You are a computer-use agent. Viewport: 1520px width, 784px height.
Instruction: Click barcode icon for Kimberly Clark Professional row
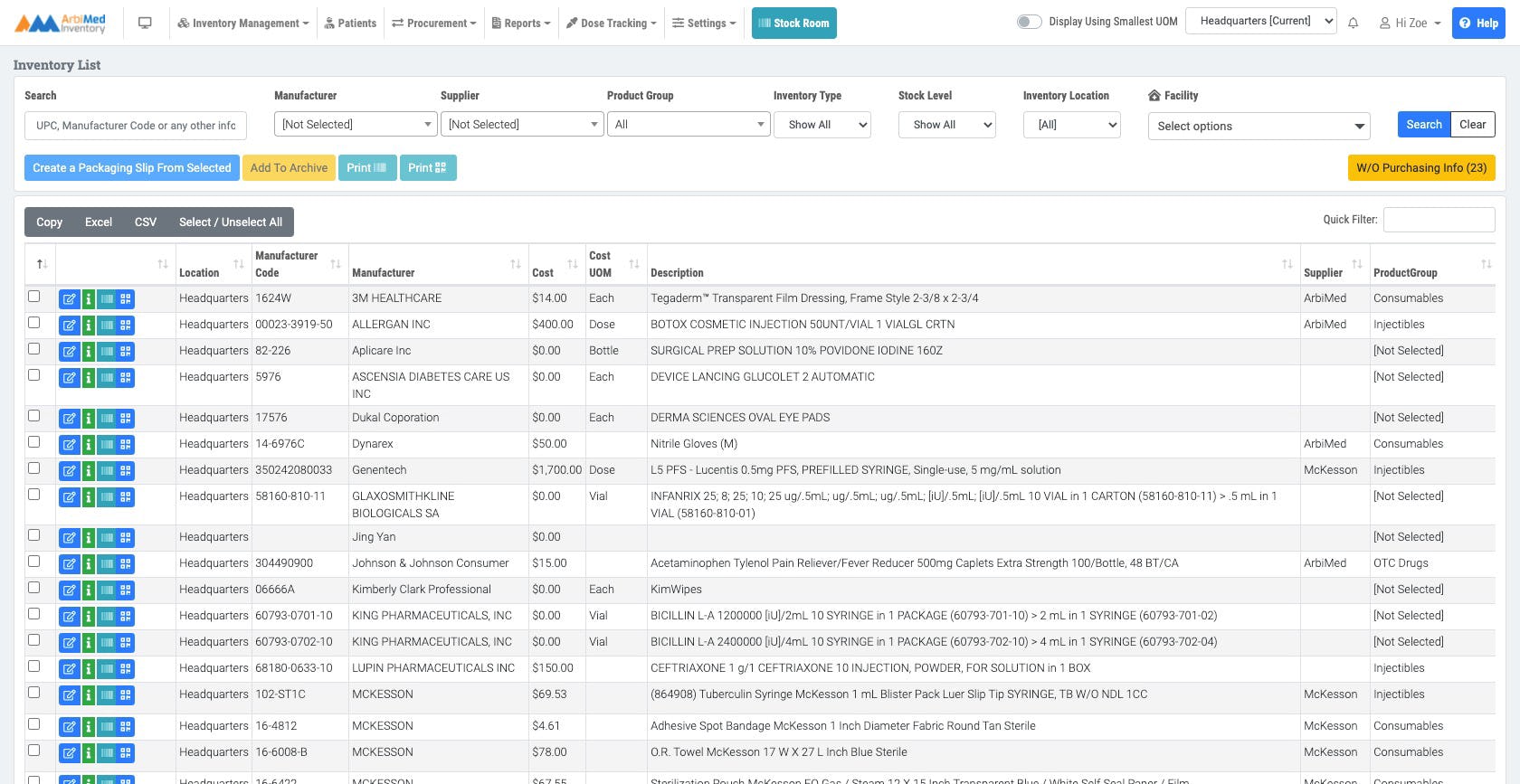(107, 590)
